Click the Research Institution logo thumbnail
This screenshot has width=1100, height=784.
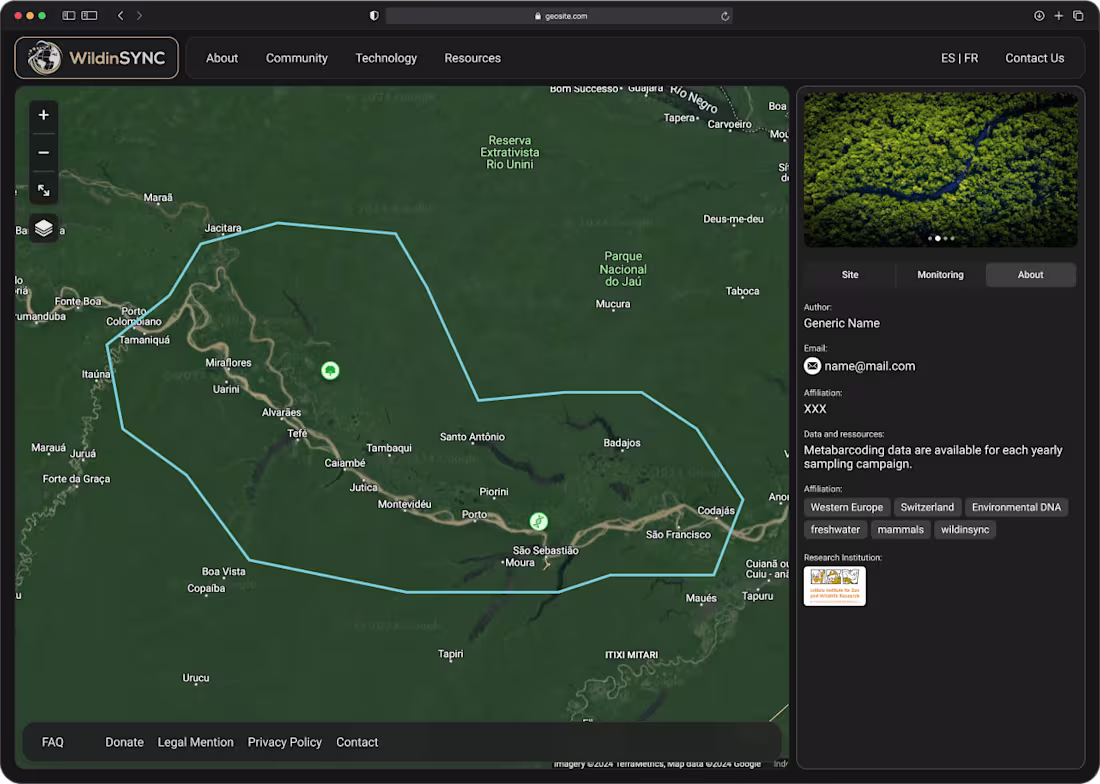pos(834,586)
